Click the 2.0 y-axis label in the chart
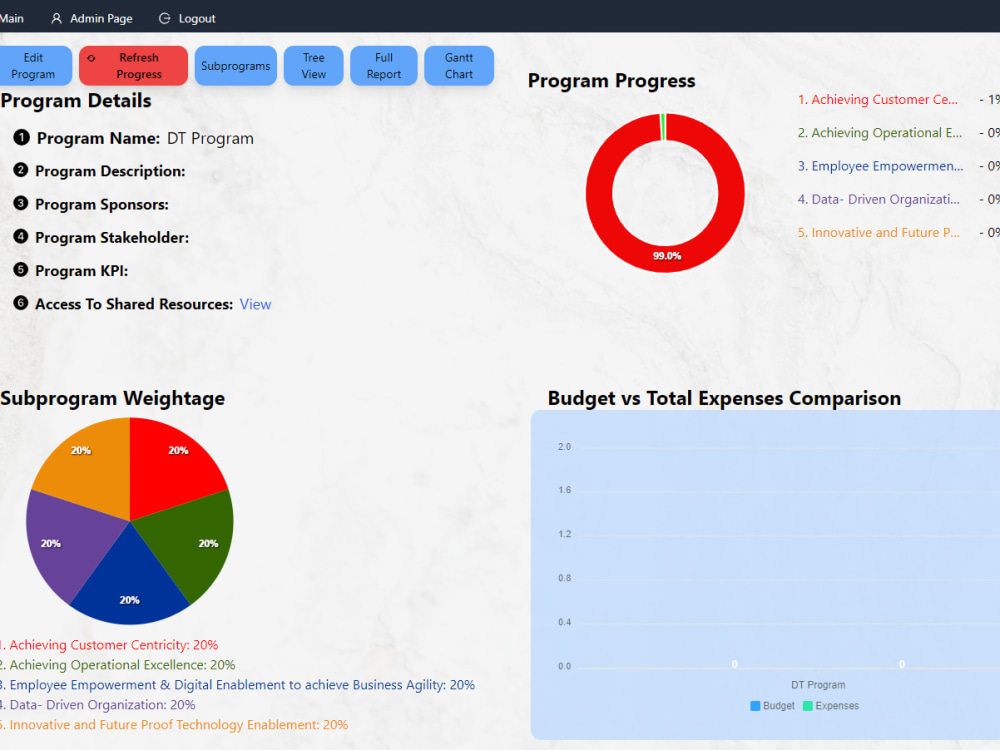The height and width of the screenshot is (750, 1000). [x=564, y=446]
